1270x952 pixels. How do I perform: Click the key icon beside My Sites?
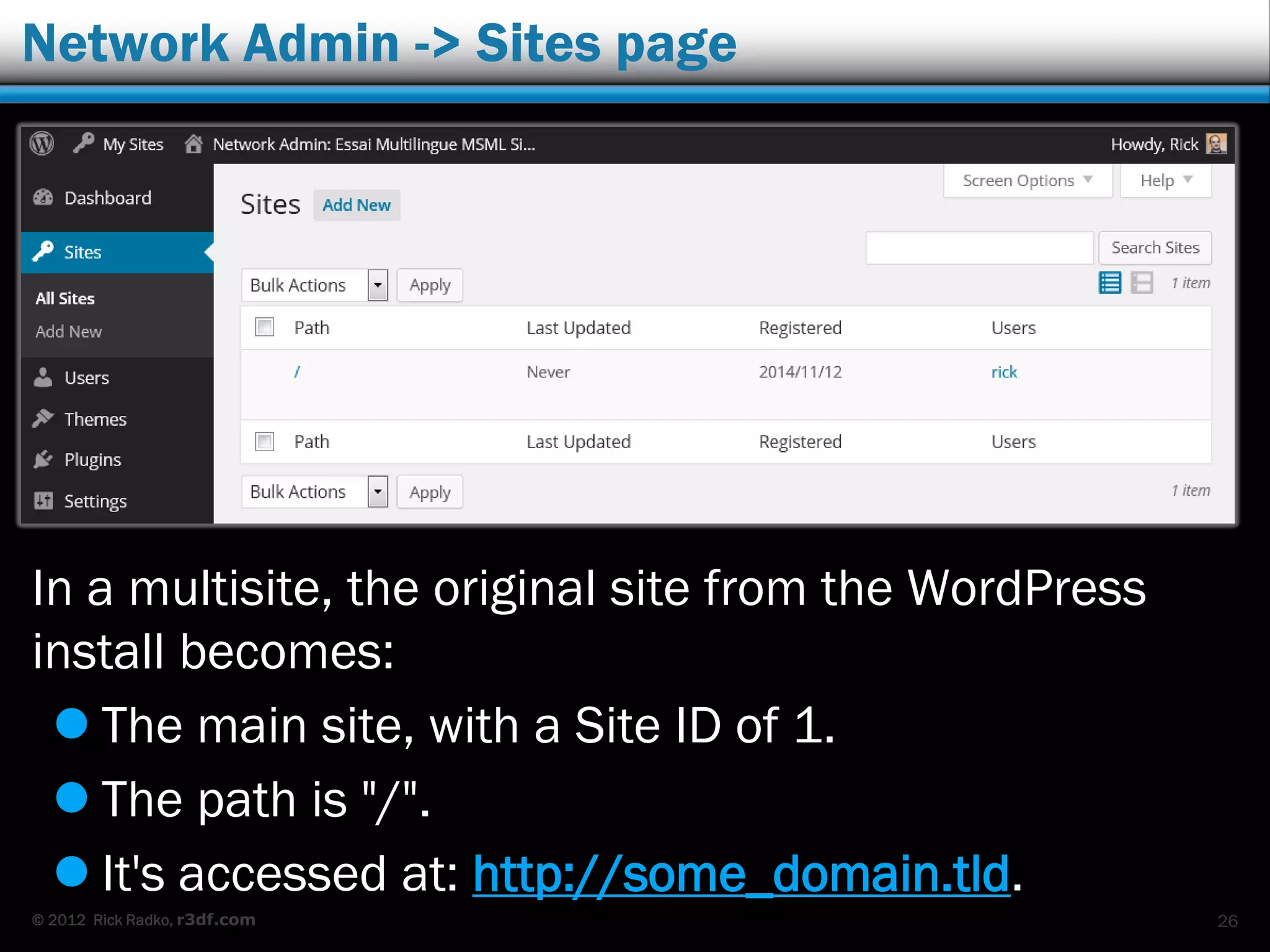coord(84,143)
